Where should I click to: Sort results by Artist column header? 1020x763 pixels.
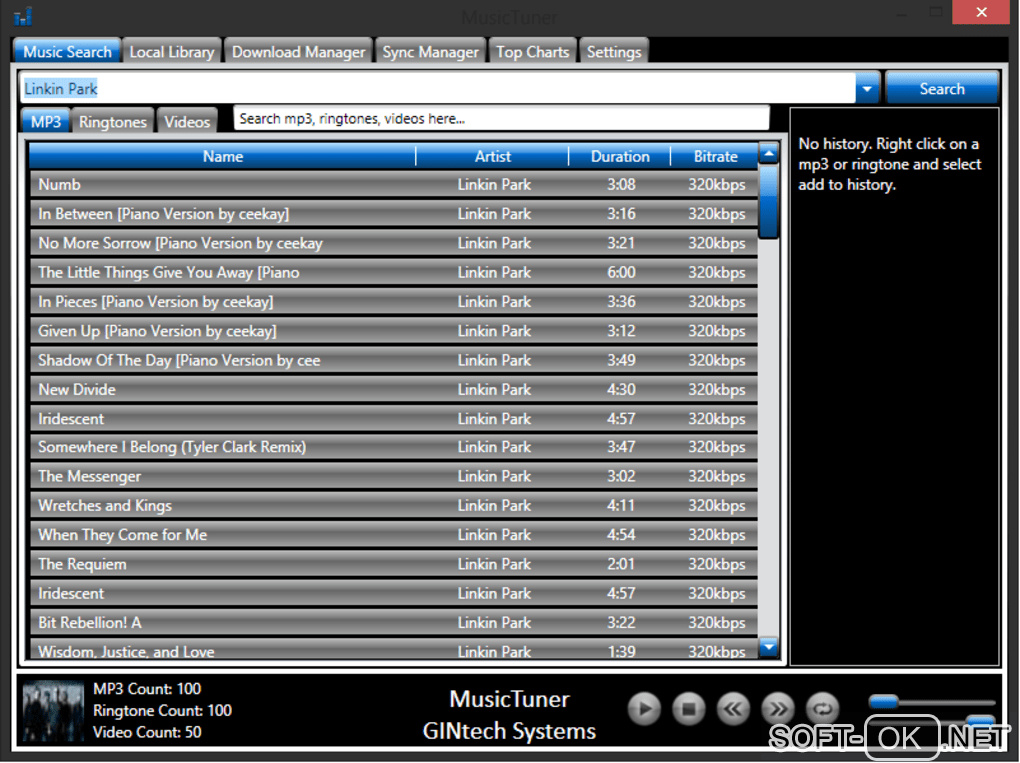coord(492,156)
